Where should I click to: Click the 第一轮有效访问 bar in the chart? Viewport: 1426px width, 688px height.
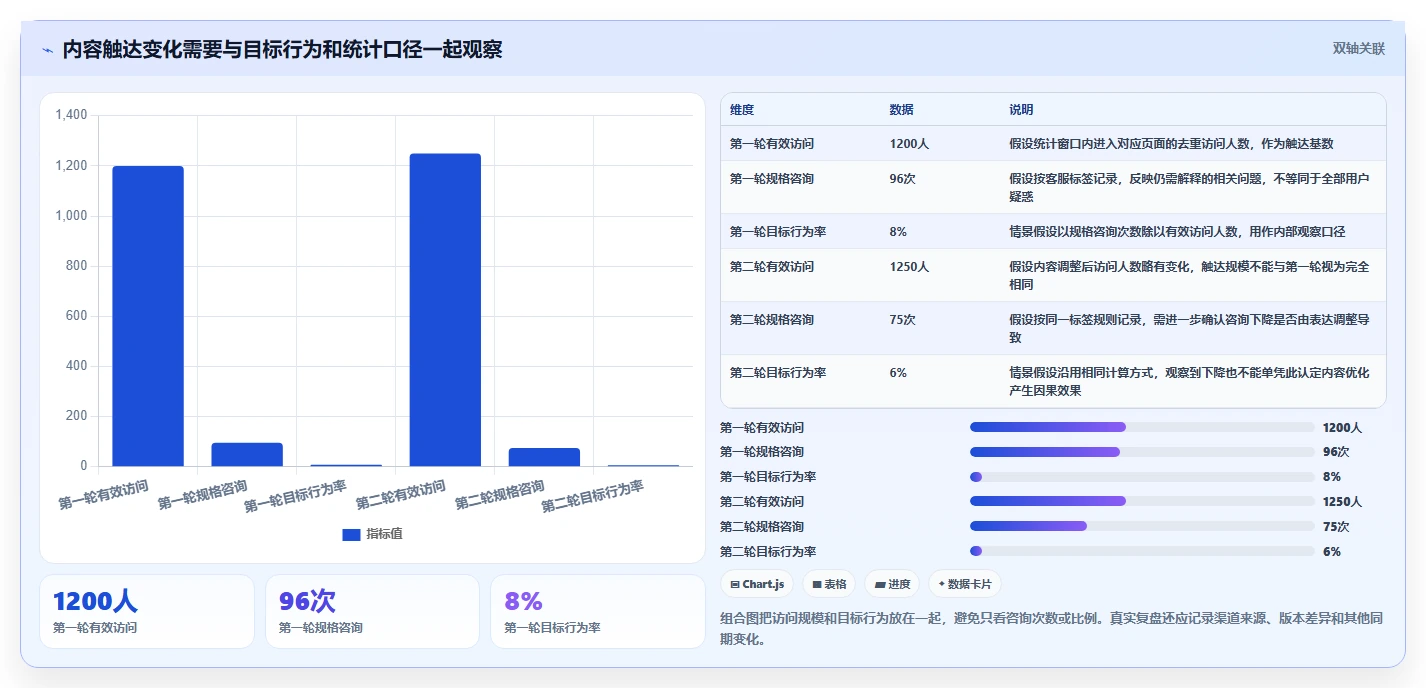click(148, 316)
